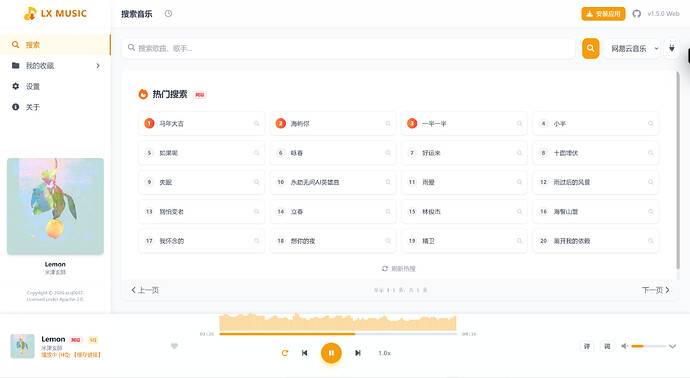The height and width of the screenshot is (378, 690).
Task: Click the hot search list vertical scrollbar
Action: point(678,170)
